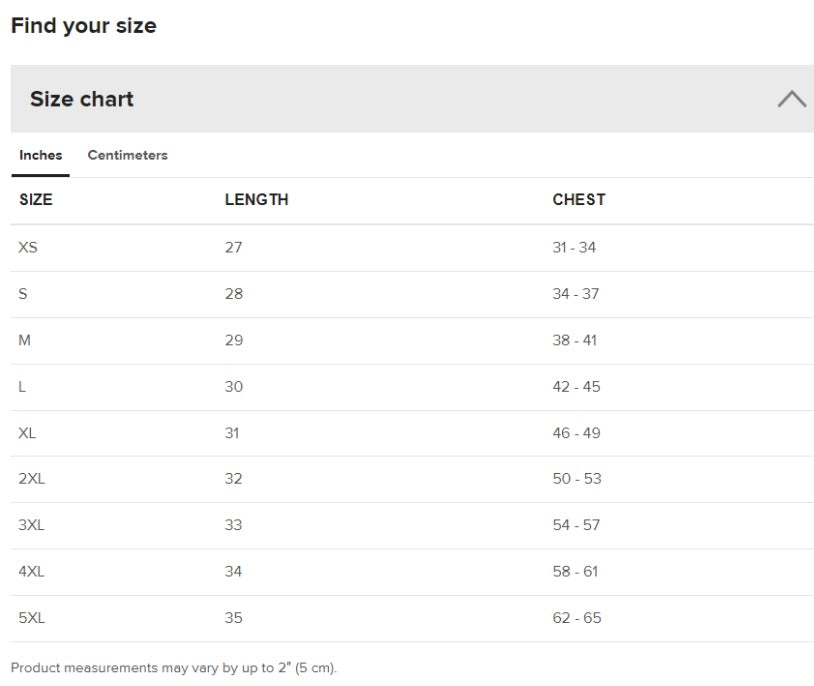Click the Size chart section title
This screenshot has width=814, height=686.
tap(82, 99)
